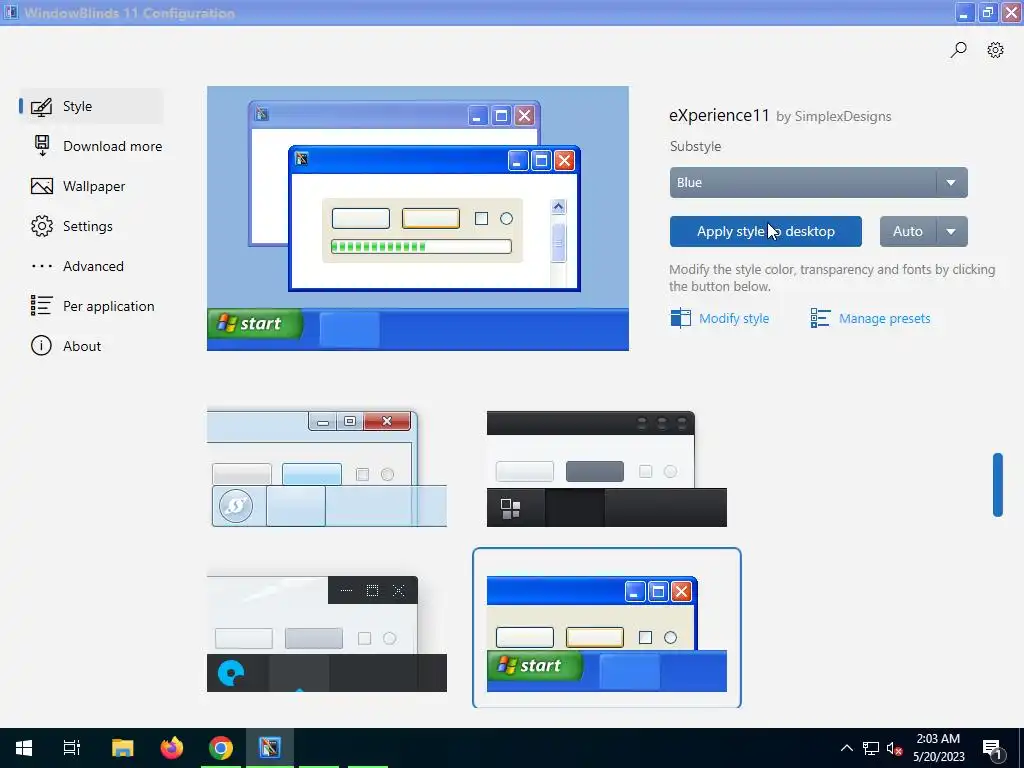Open the search magnifier icon
This screenshot has height=768, width=1024.
pyautogui.click(x=958, y=50)
